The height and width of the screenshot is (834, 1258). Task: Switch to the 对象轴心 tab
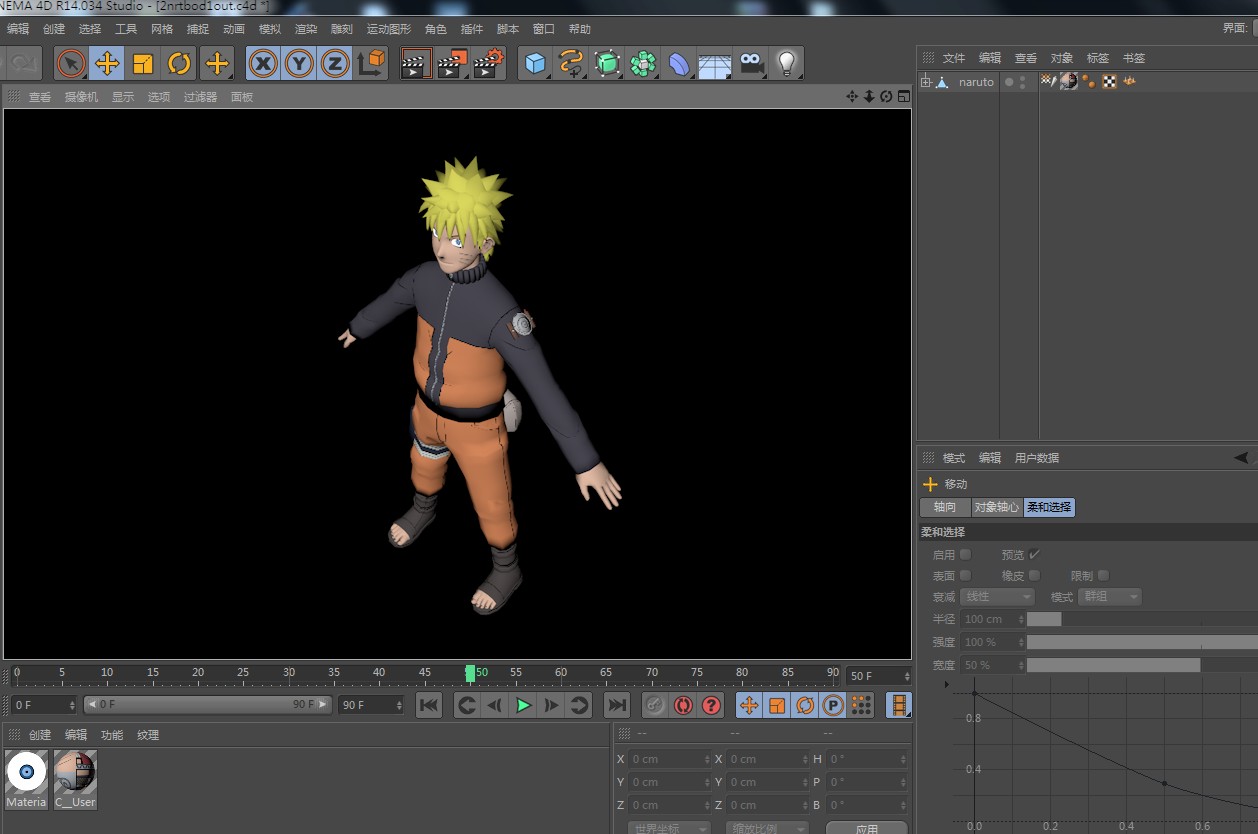coord(997,507)
